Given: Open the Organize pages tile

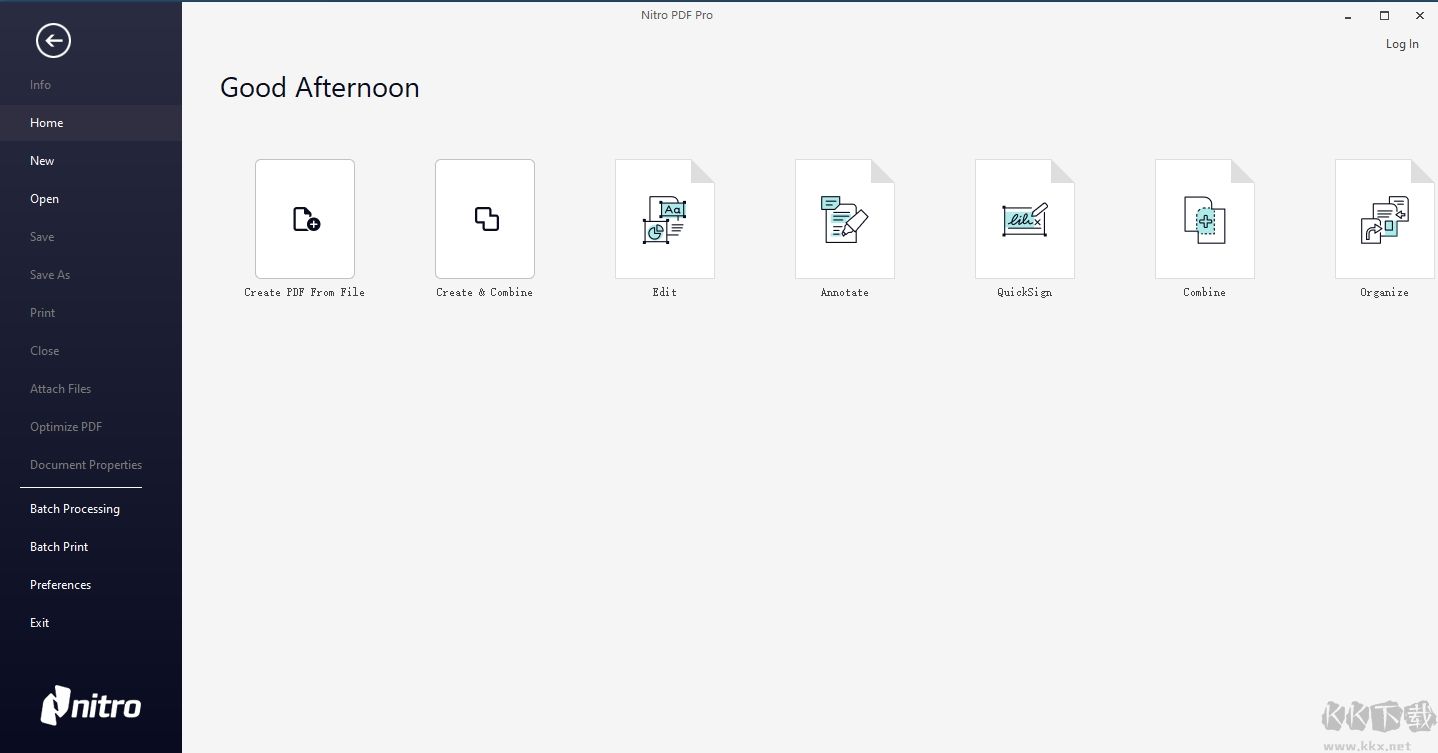Looking at the screenshot, I should click(x=1385, y=219).
